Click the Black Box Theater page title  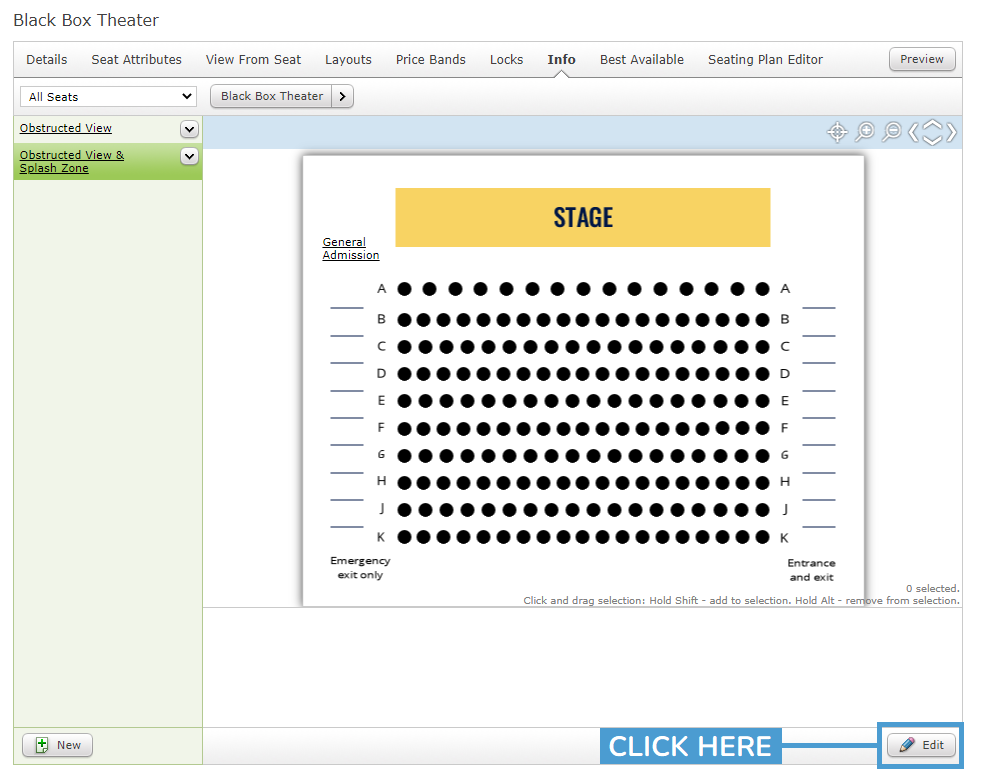pos(86,20)
